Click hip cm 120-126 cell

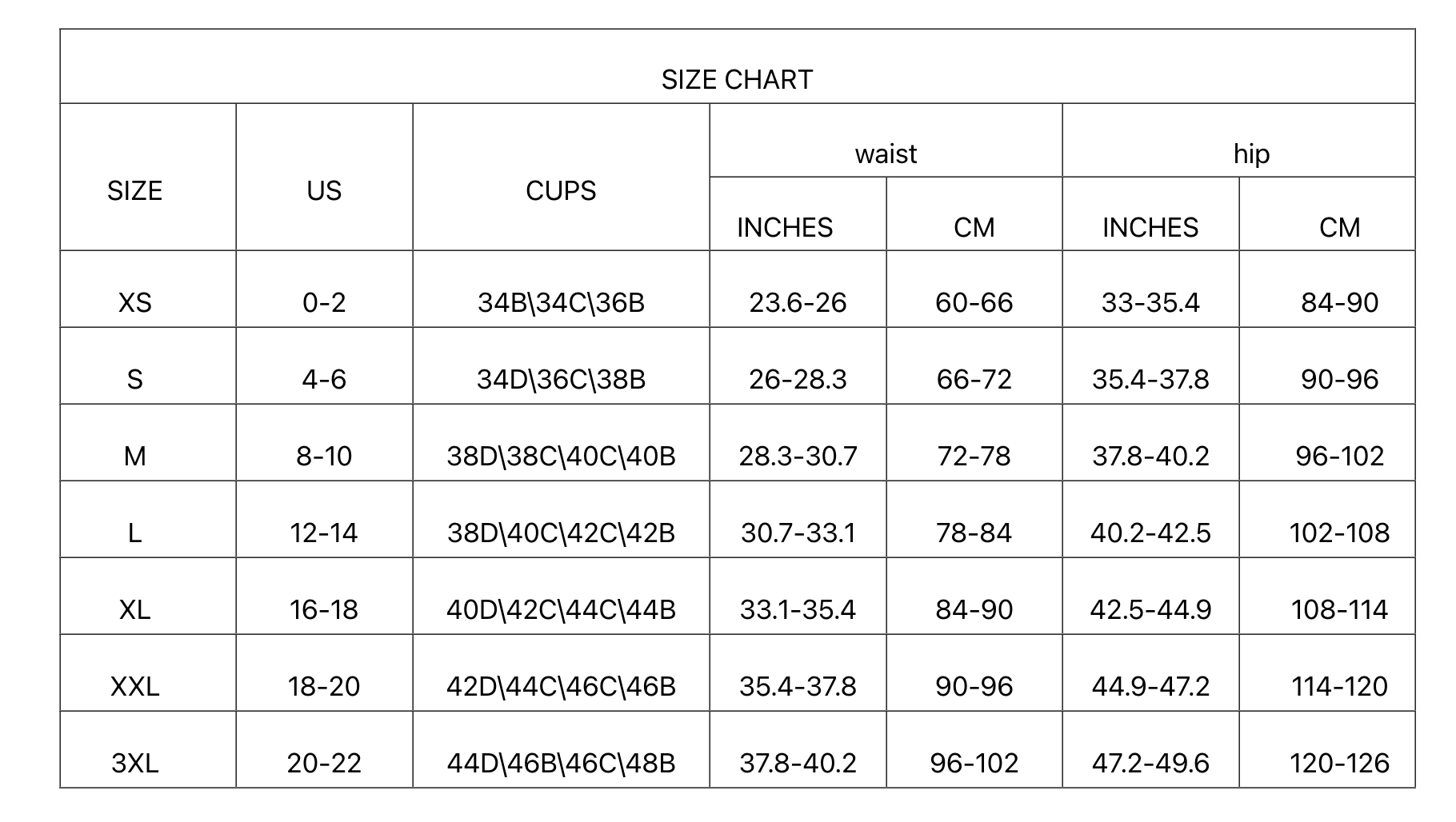tap(1339, 763)
